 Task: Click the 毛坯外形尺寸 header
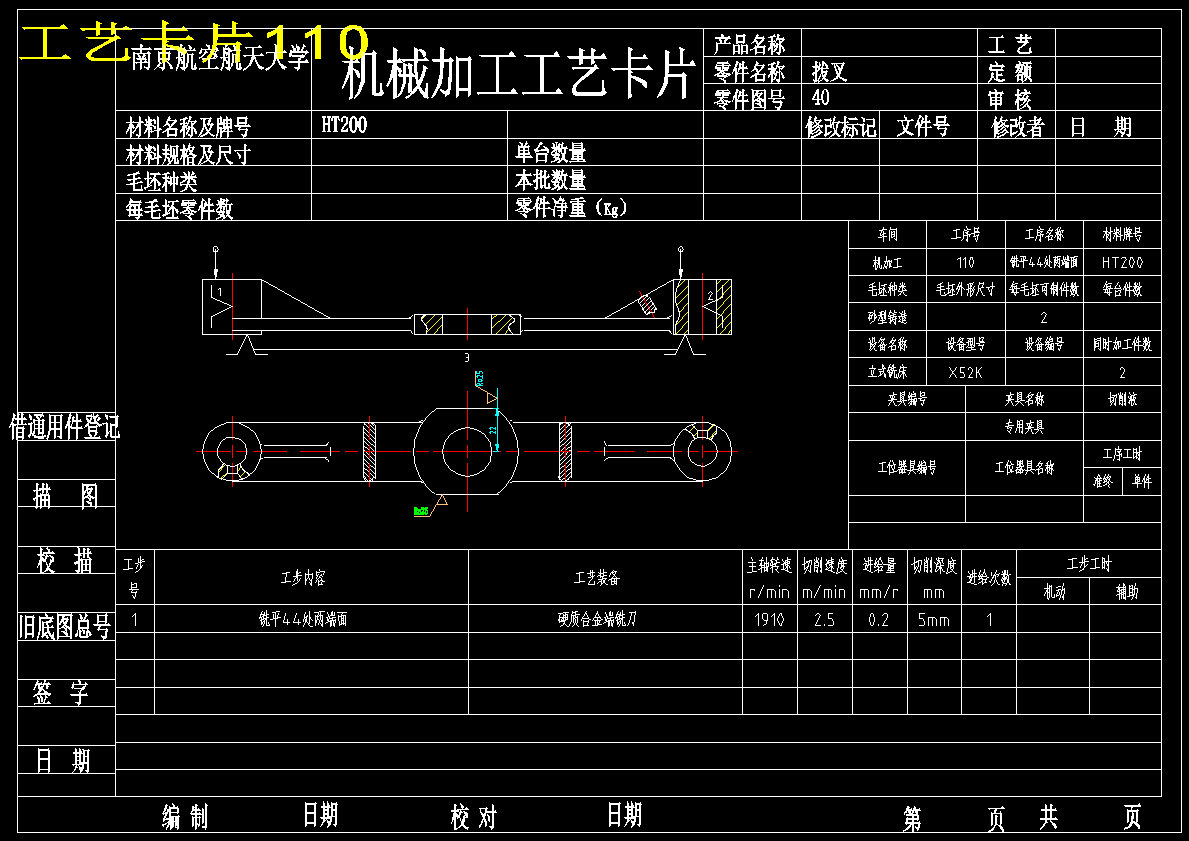965,289
